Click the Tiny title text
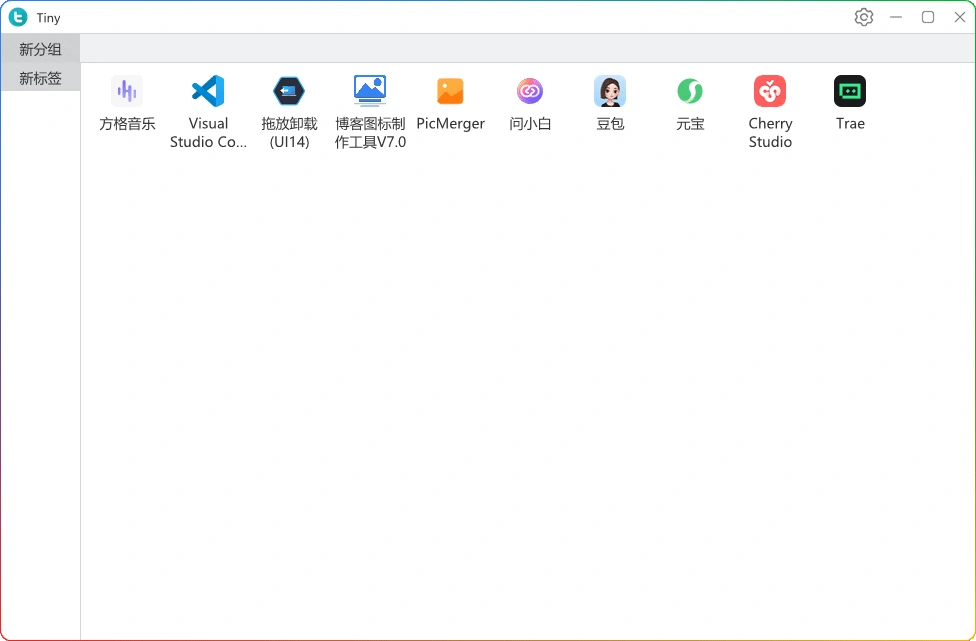Image resolution: width=976 pixels, height=641 pixels. pos(46,16)
